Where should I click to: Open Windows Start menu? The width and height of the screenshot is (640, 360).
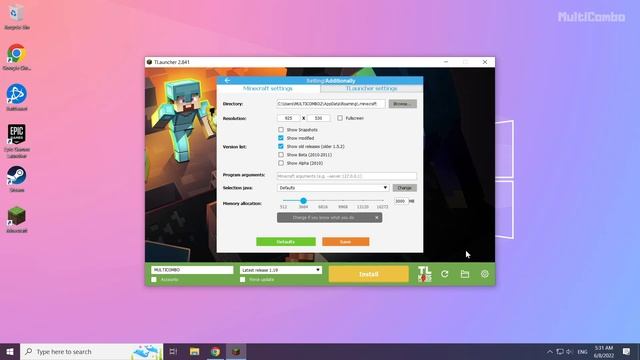(10, 351)
